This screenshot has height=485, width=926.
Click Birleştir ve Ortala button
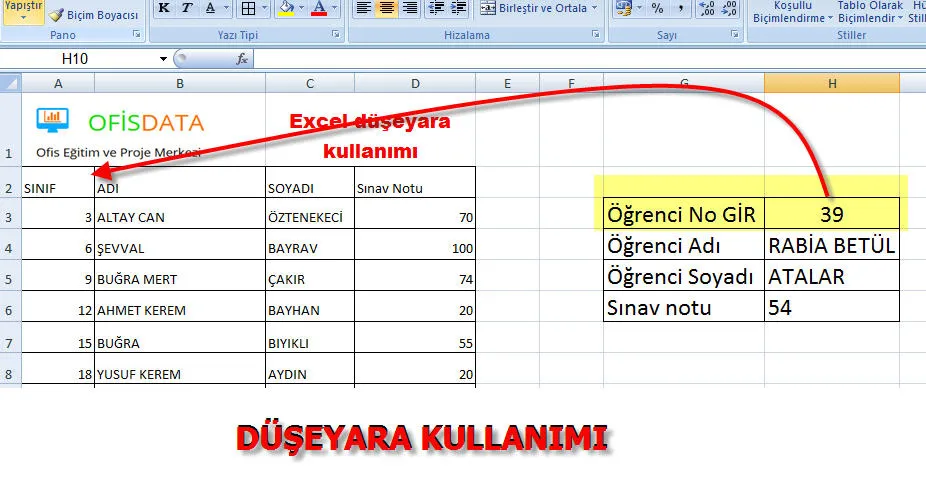(537, 9)
